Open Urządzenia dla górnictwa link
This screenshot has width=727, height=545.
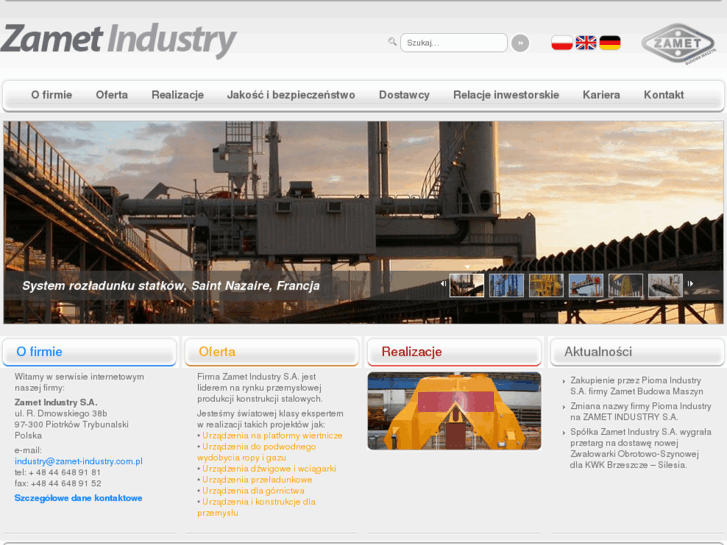pos(253,491)
